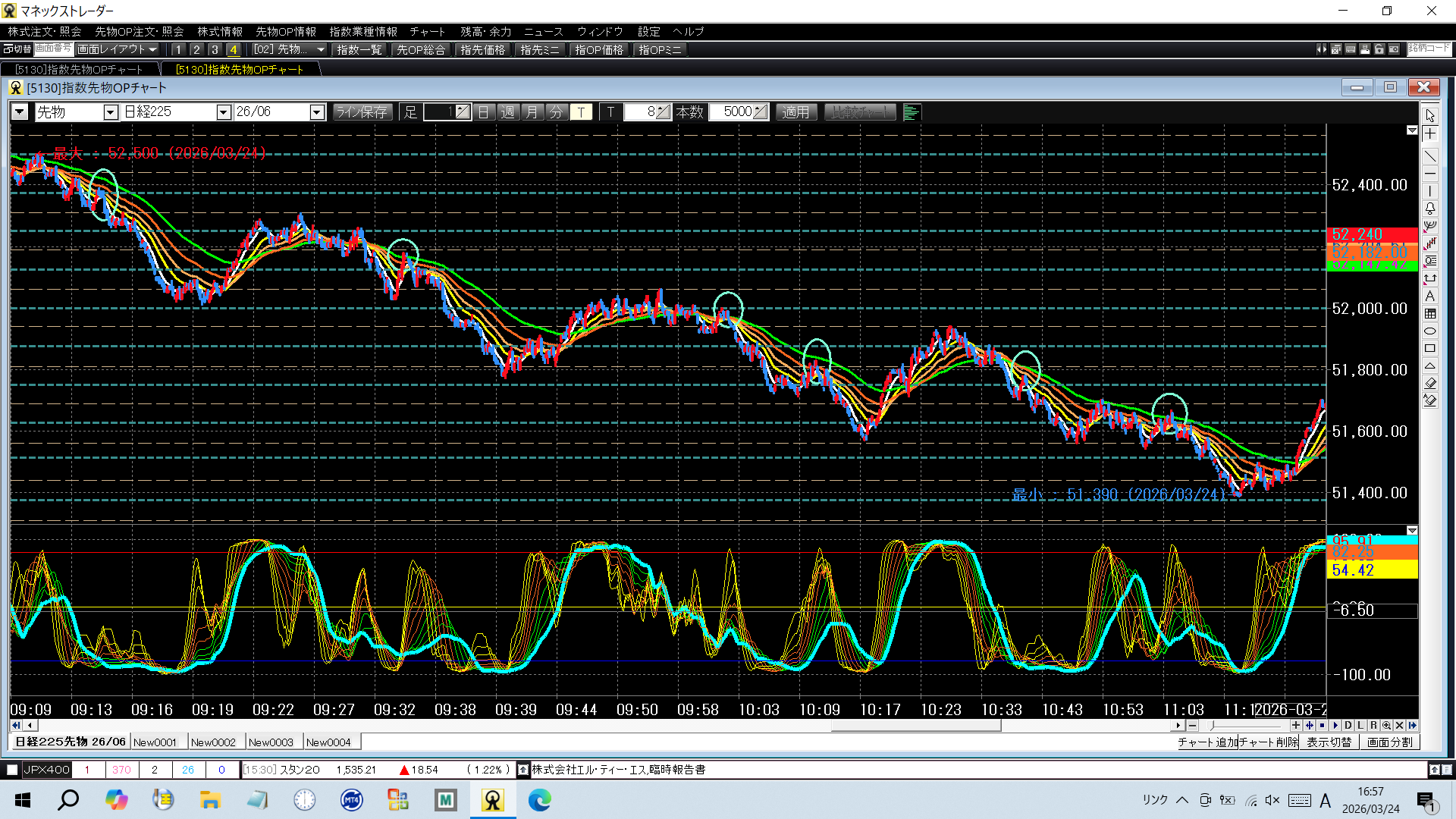Image resolution: width=1456 pixels, height=819 pixels.
Task: Toggle the 日 daily timeframe button
Action: (484, 112)
